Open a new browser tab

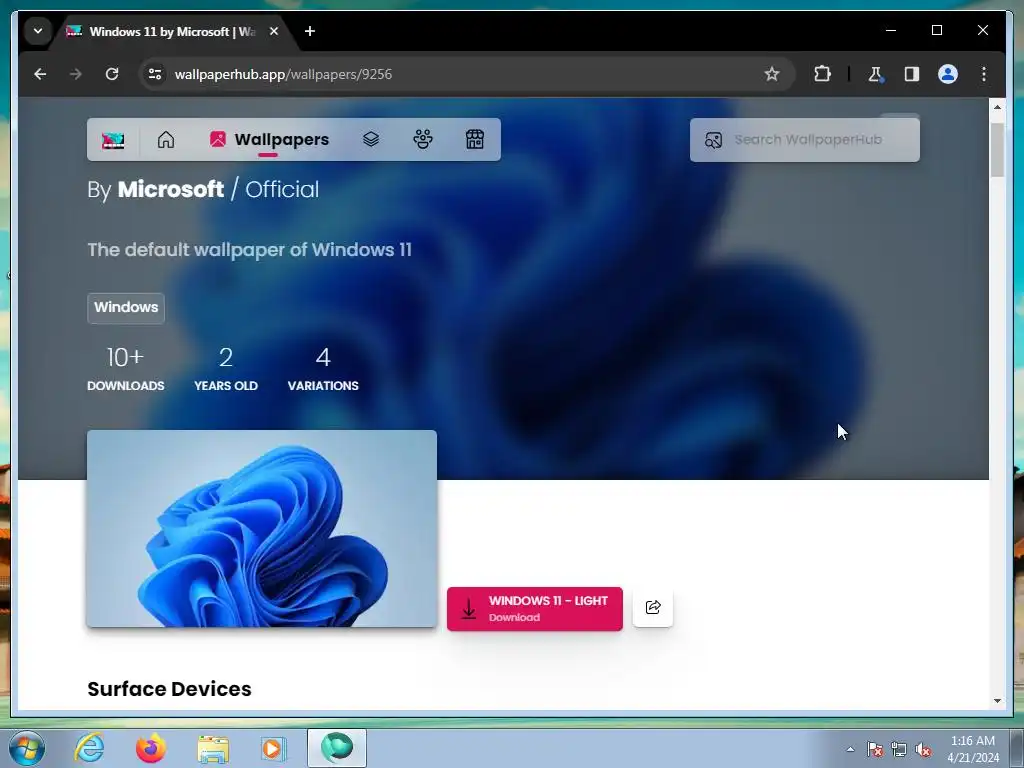(x=310, y=31)
